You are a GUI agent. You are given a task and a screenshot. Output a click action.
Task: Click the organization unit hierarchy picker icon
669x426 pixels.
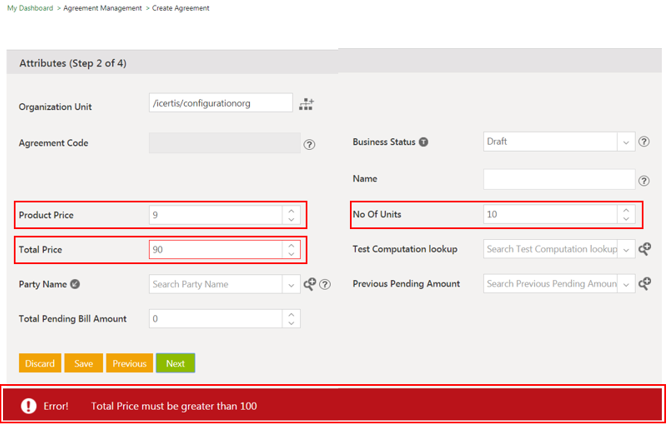click(306, 104)
